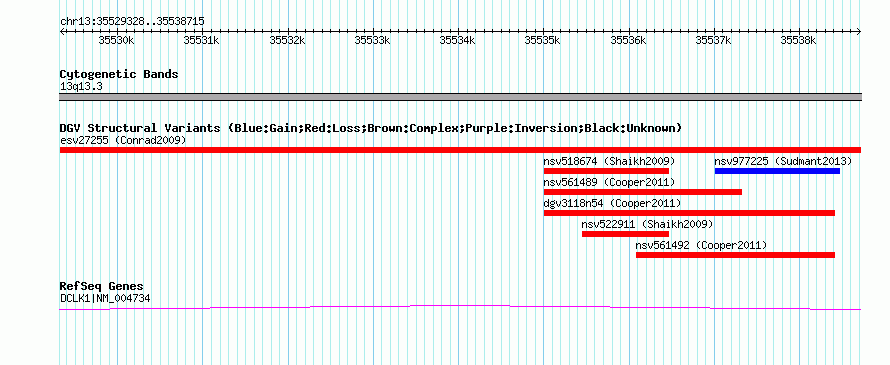Click the esv27255 (Conrad2009) red loss bar

coord(460,150)
